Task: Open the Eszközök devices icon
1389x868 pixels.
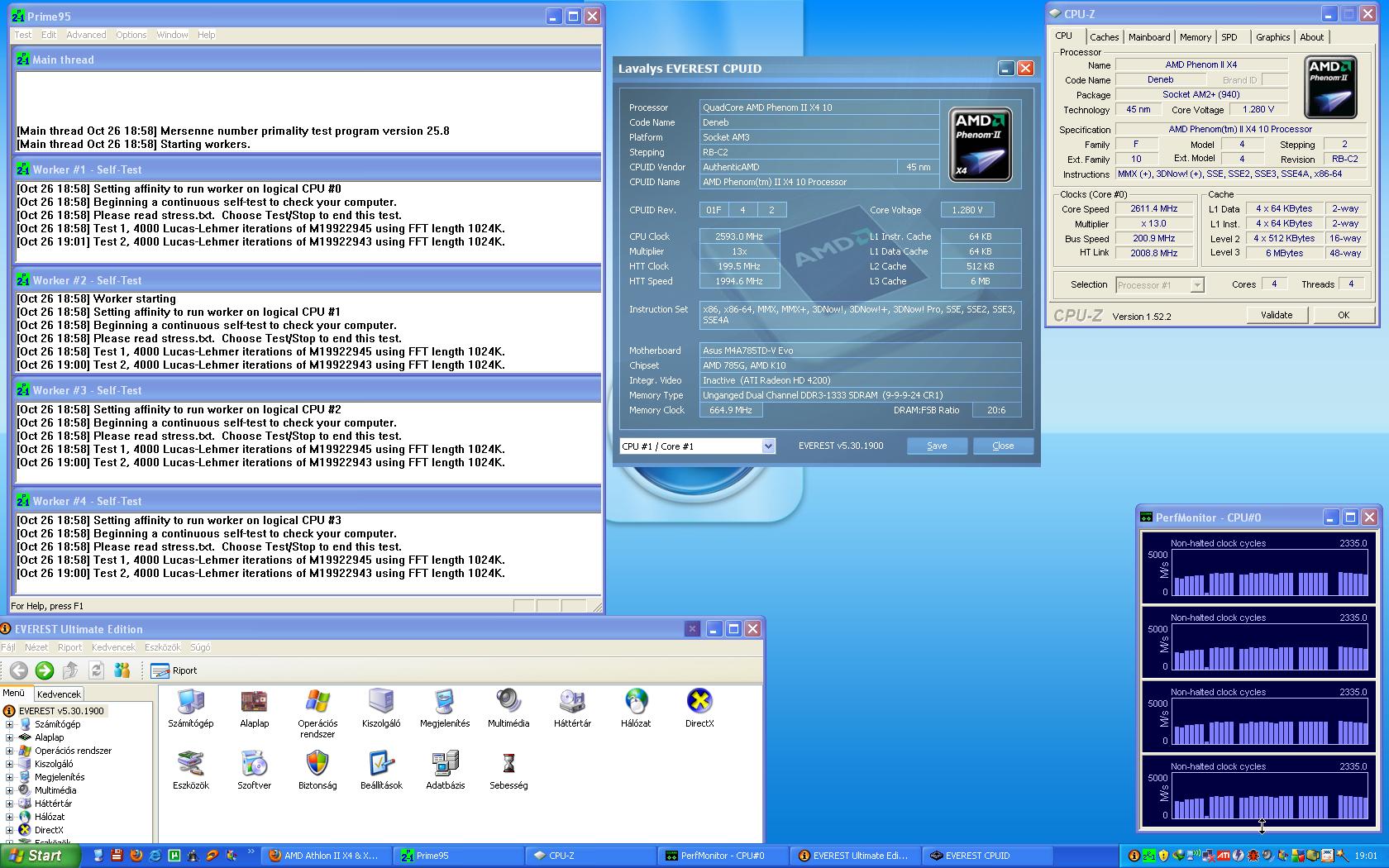Action: click(191, 770)
